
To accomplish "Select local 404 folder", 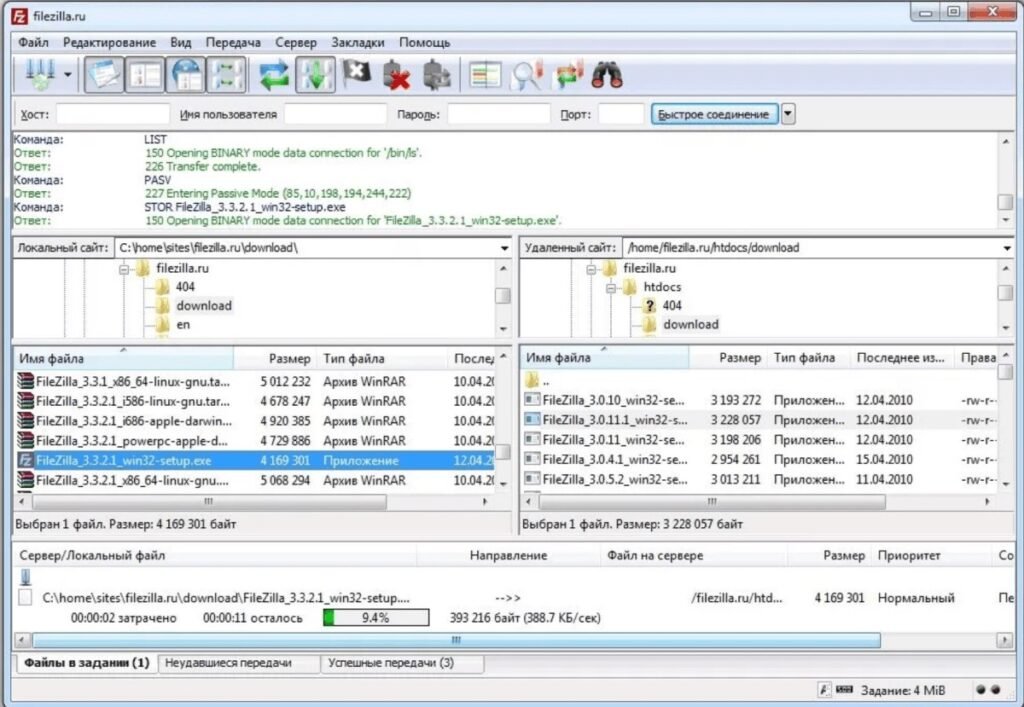I will tap(185, 287).
